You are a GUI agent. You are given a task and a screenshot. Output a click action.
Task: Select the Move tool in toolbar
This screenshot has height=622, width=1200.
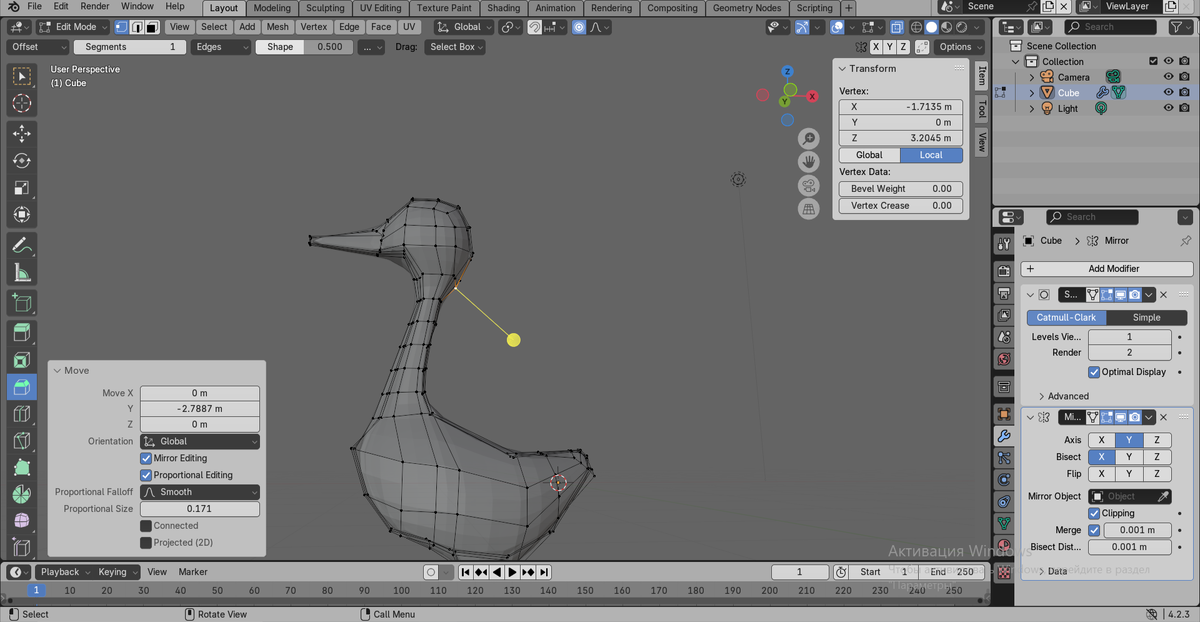pyautogui.click(x=21, y=133)
